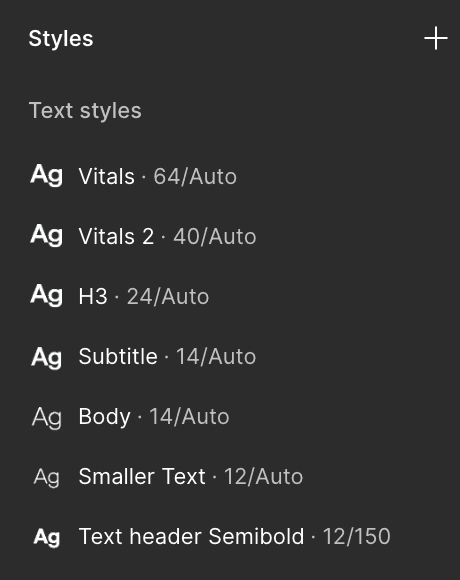
Task: Click the Styles panel heading
Action: pyautogui.click(x=61, y=39)
